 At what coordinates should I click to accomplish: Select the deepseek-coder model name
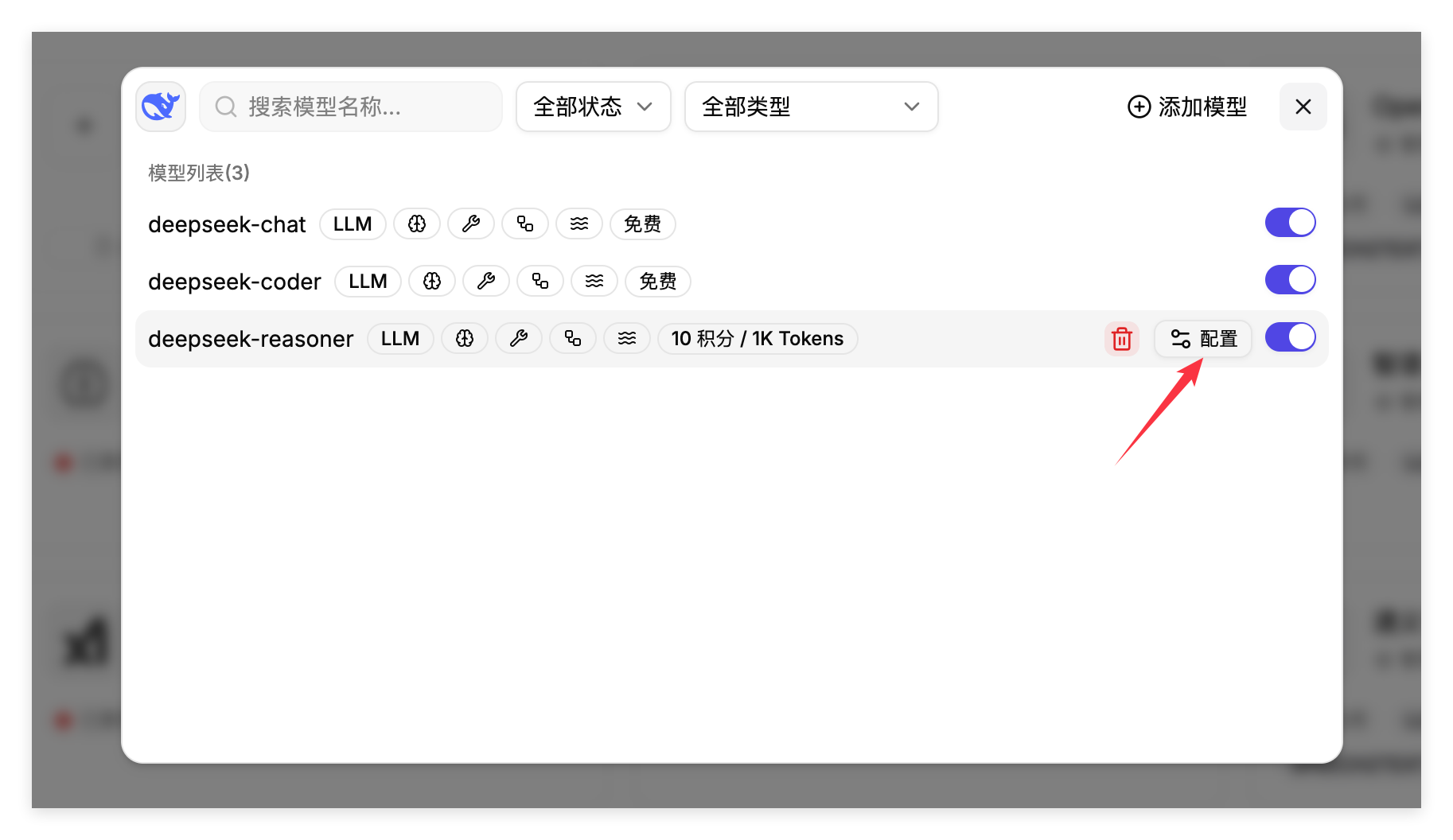click(x=235, y=282)
